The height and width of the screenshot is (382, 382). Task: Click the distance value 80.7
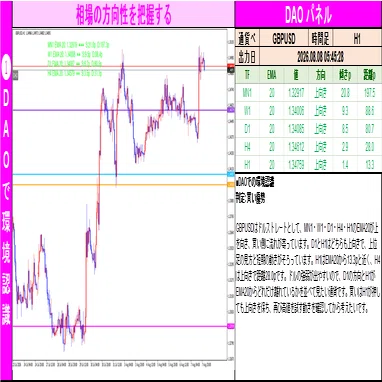(x=369, y=129)
